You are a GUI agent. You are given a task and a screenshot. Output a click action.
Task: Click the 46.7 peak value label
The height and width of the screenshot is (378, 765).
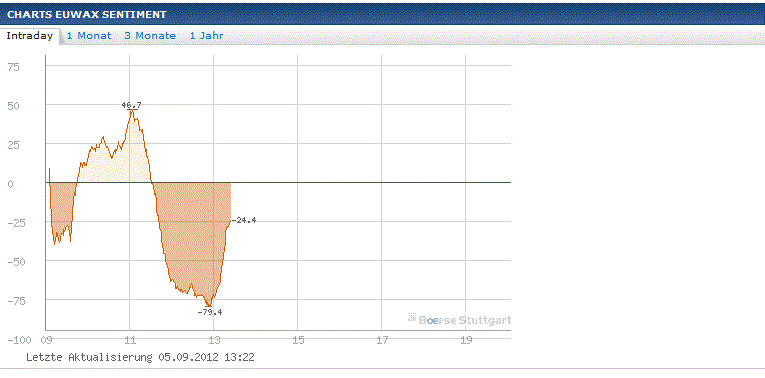(132, 105)
